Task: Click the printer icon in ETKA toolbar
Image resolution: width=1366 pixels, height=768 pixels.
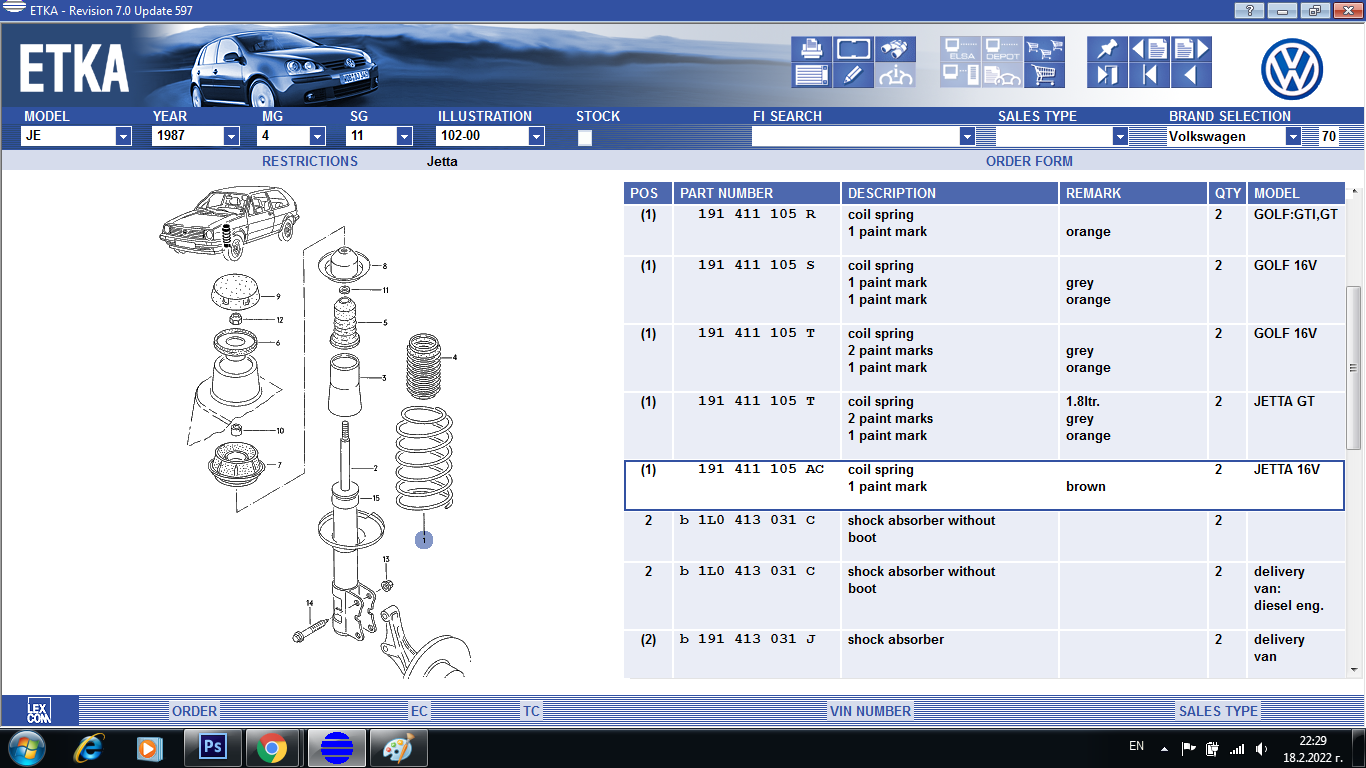Action: tap(811, 49)
